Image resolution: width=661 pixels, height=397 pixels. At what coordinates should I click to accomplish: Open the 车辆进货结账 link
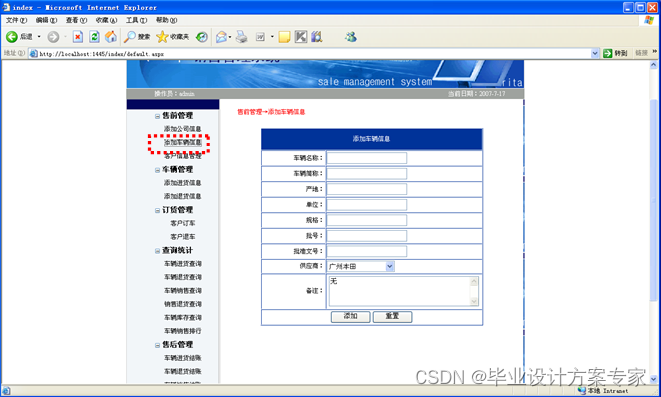pyautogui.click(x=183, y=358)
